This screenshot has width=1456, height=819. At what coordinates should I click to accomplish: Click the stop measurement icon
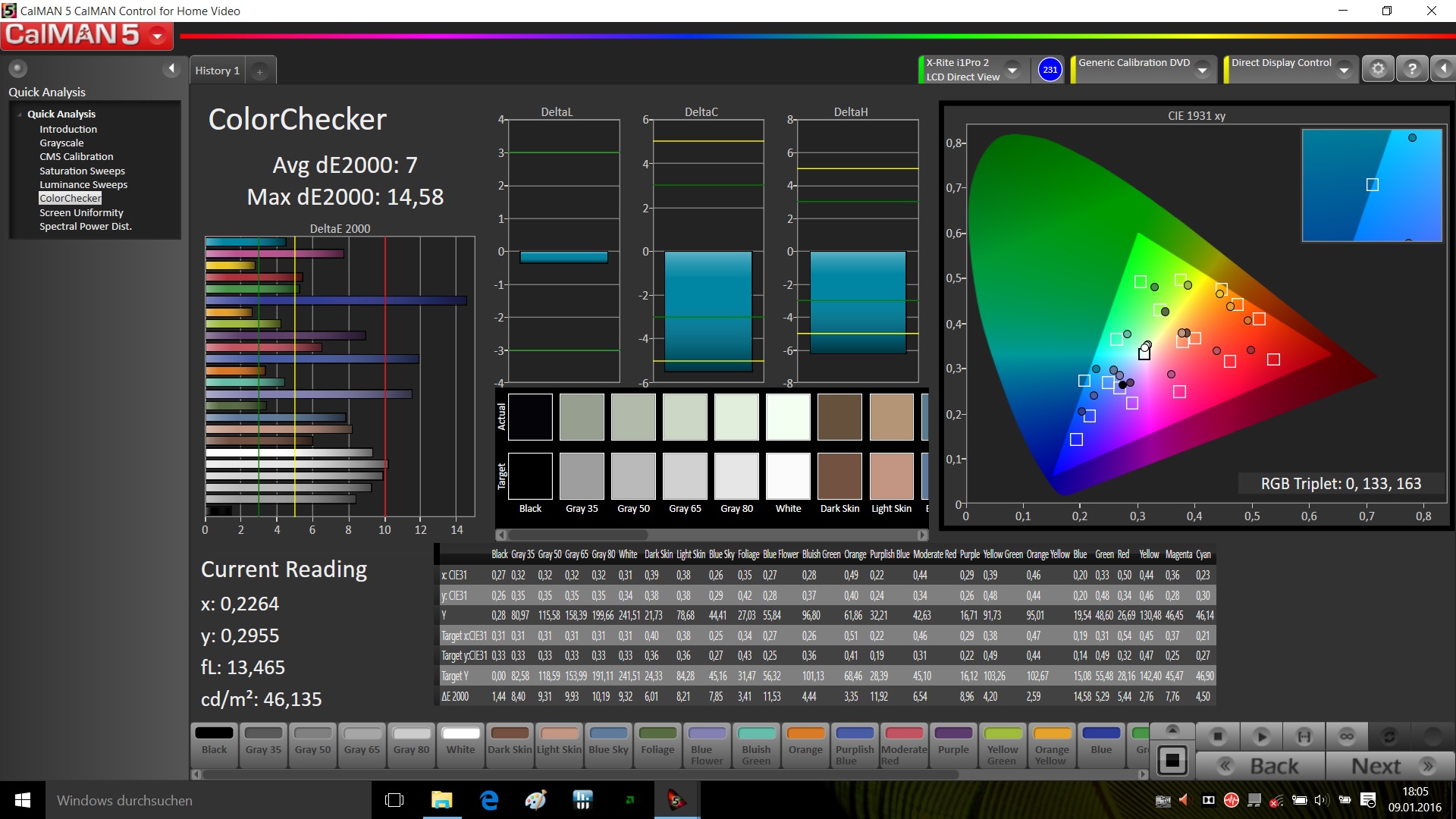tap(1217, 736)
